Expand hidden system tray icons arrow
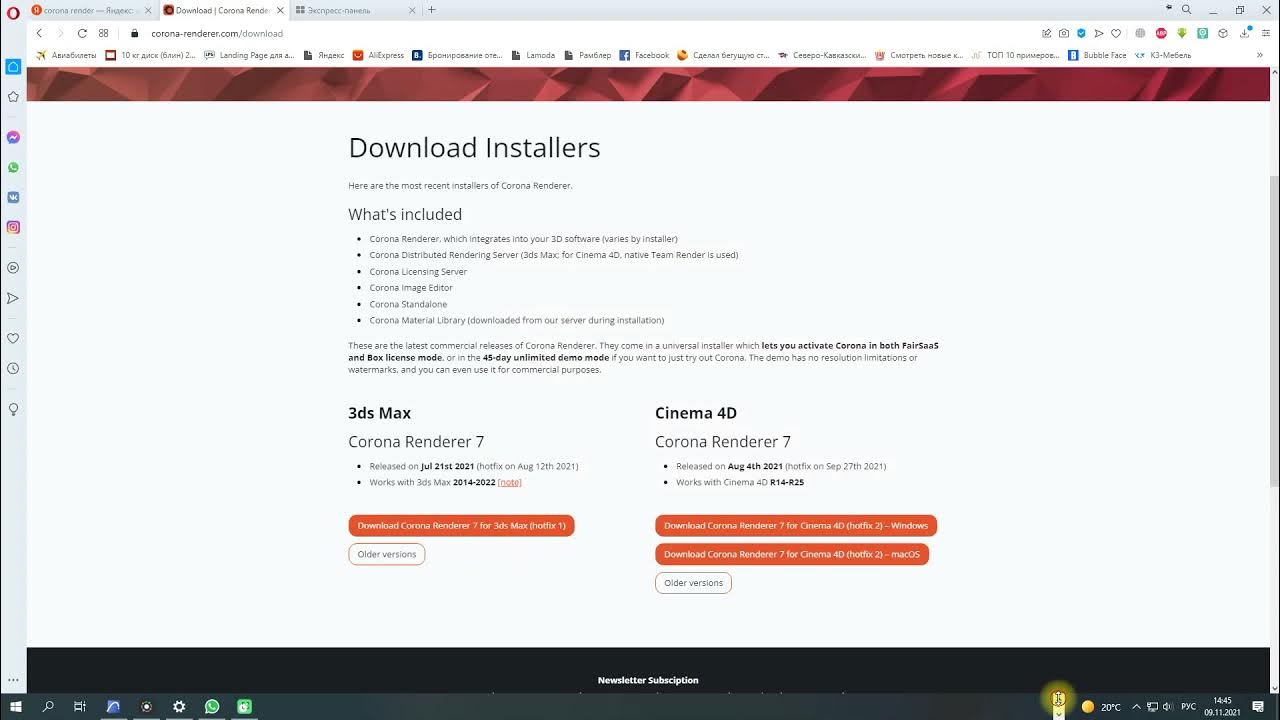Viewport: 1280px width, 720px height. [x=1136, y=706]
